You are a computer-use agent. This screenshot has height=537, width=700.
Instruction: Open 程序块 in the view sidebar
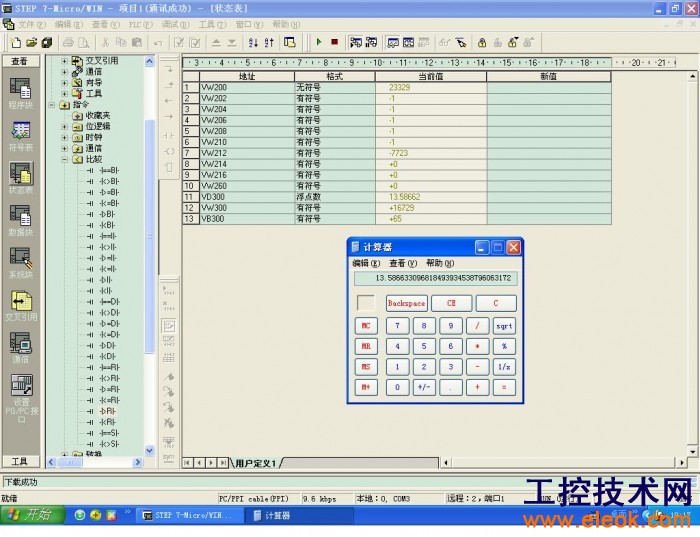click(21, 93)
